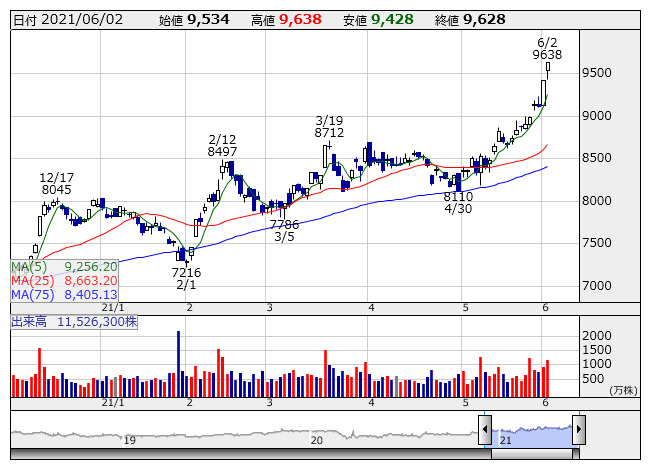653x470 pixels.
Task: Click the 2/12 8497 peak label
Action: (x=222, y=145)
